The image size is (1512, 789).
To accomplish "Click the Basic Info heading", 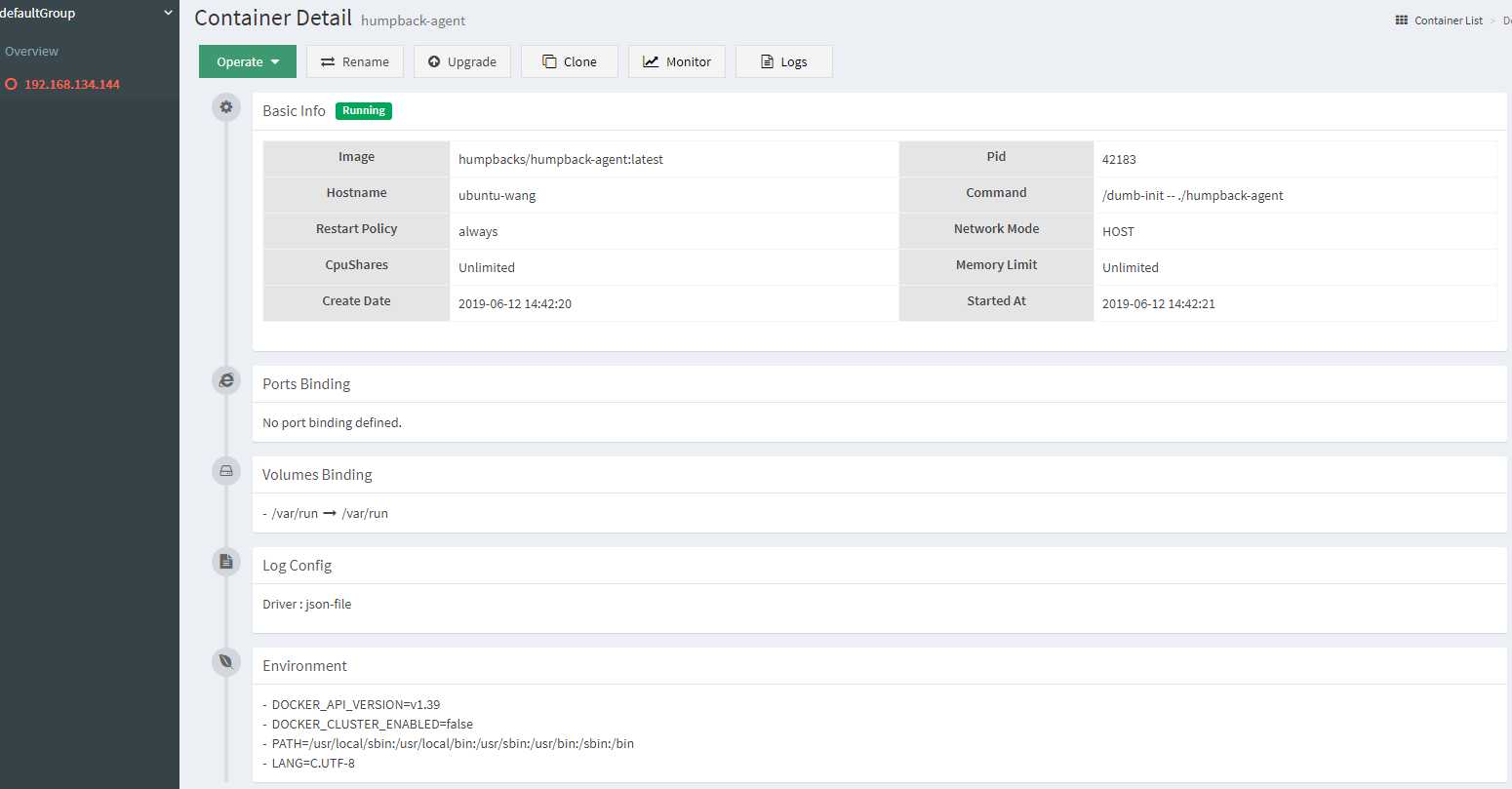I will click(x=294, y=111).
